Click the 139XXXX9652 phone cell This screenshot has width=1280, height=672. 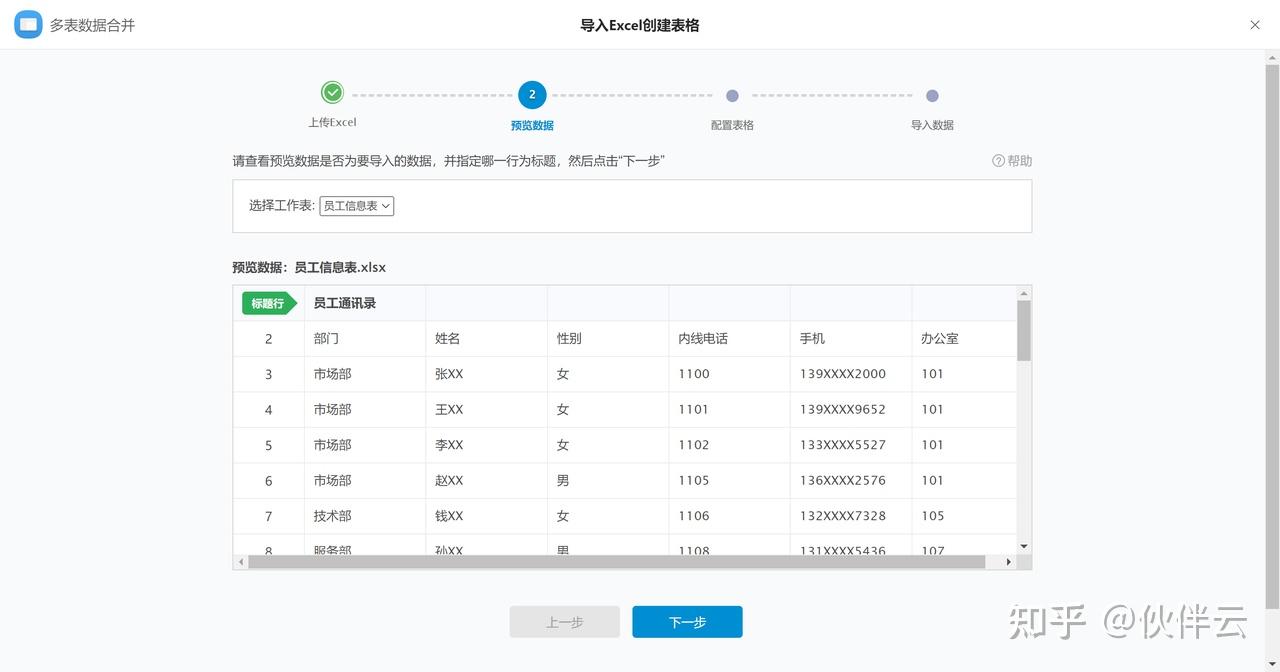coord(851,410)
